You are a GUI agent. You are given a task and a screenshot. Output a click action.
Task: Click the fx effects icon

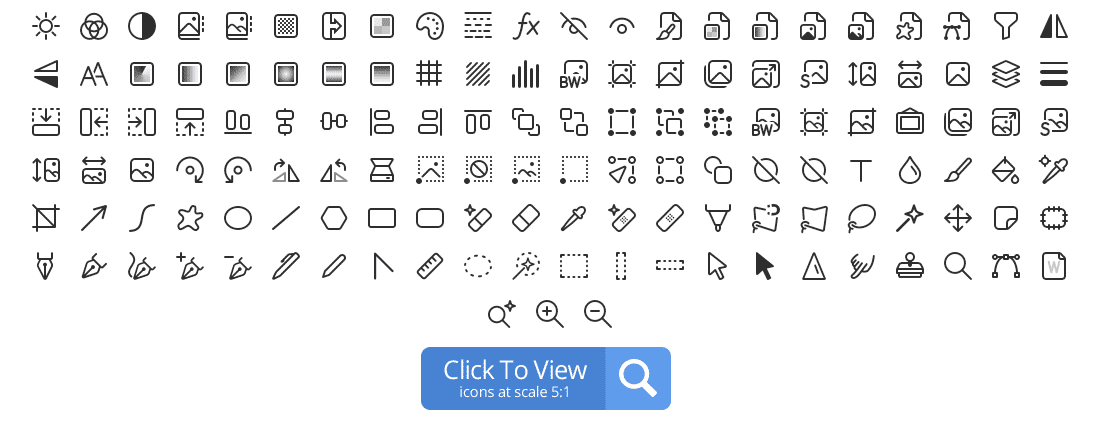tap(526, 27)
